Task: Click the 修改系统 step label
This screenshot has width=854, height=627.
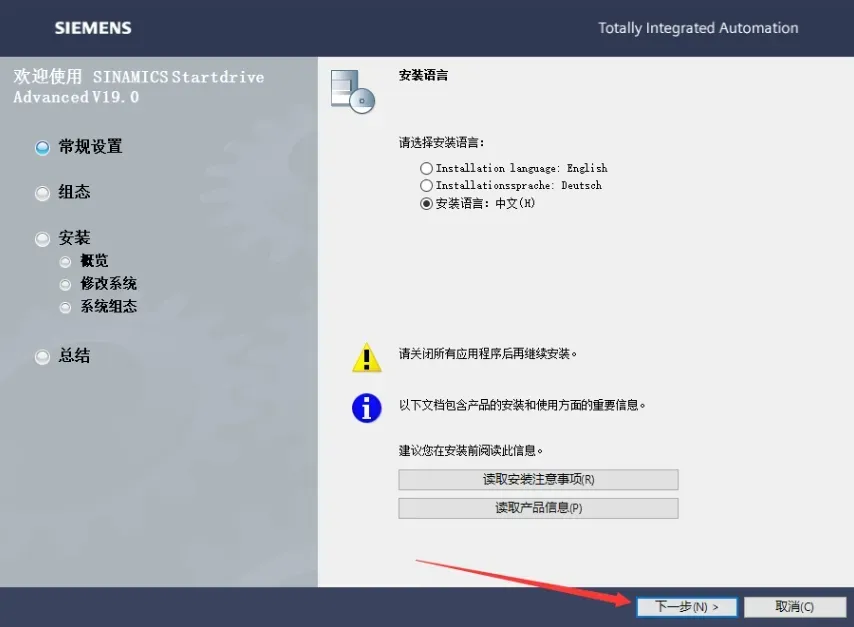Action: (108, 284)
